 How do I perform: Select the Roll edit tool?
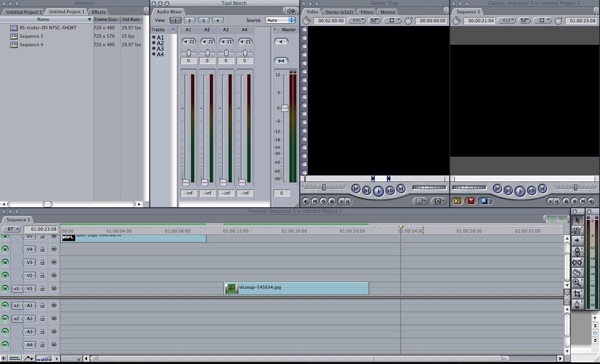coord(577,251)
